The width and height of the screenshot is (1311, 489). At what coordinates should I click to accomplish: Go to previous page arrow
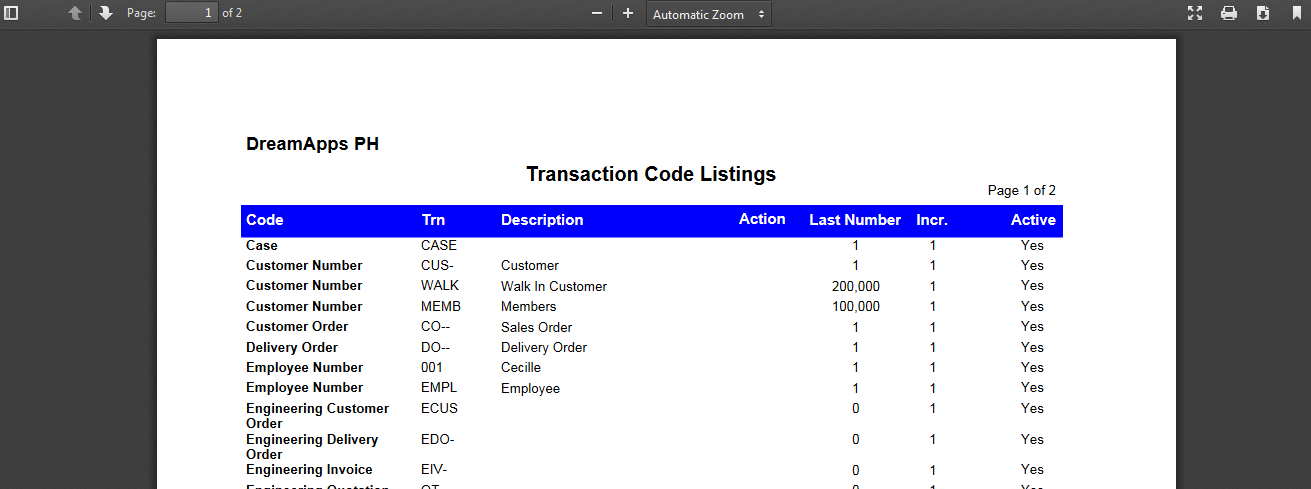[75, 13]
